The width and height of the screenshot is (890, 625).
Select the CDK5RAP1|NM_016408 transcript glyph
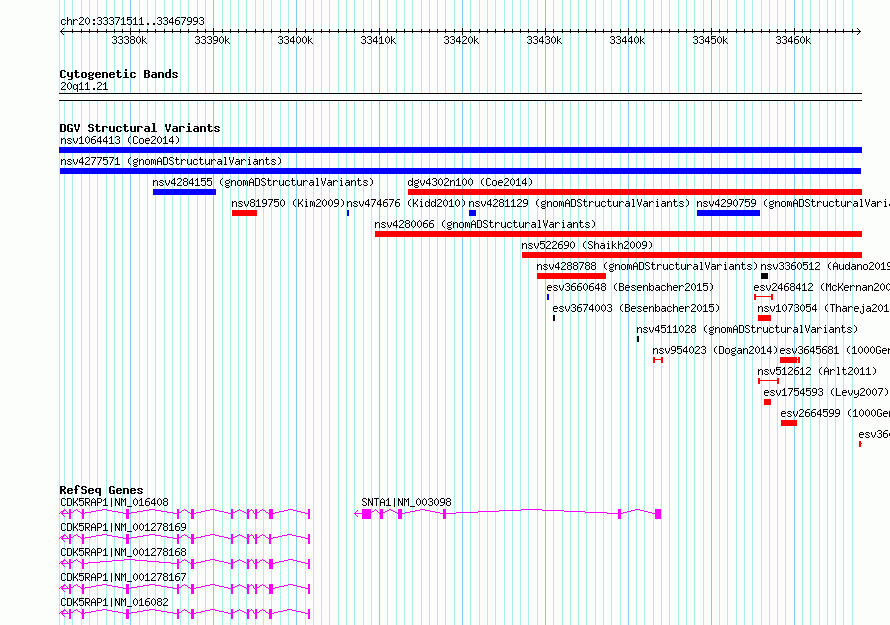tap(185, 514)
